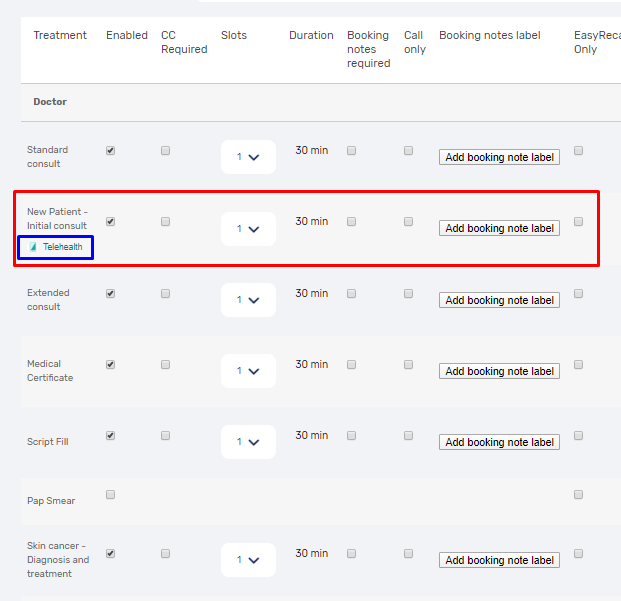Tick Booking notes required for Script Fill
The image size is (621, 601).
click(x=351, y=436)
